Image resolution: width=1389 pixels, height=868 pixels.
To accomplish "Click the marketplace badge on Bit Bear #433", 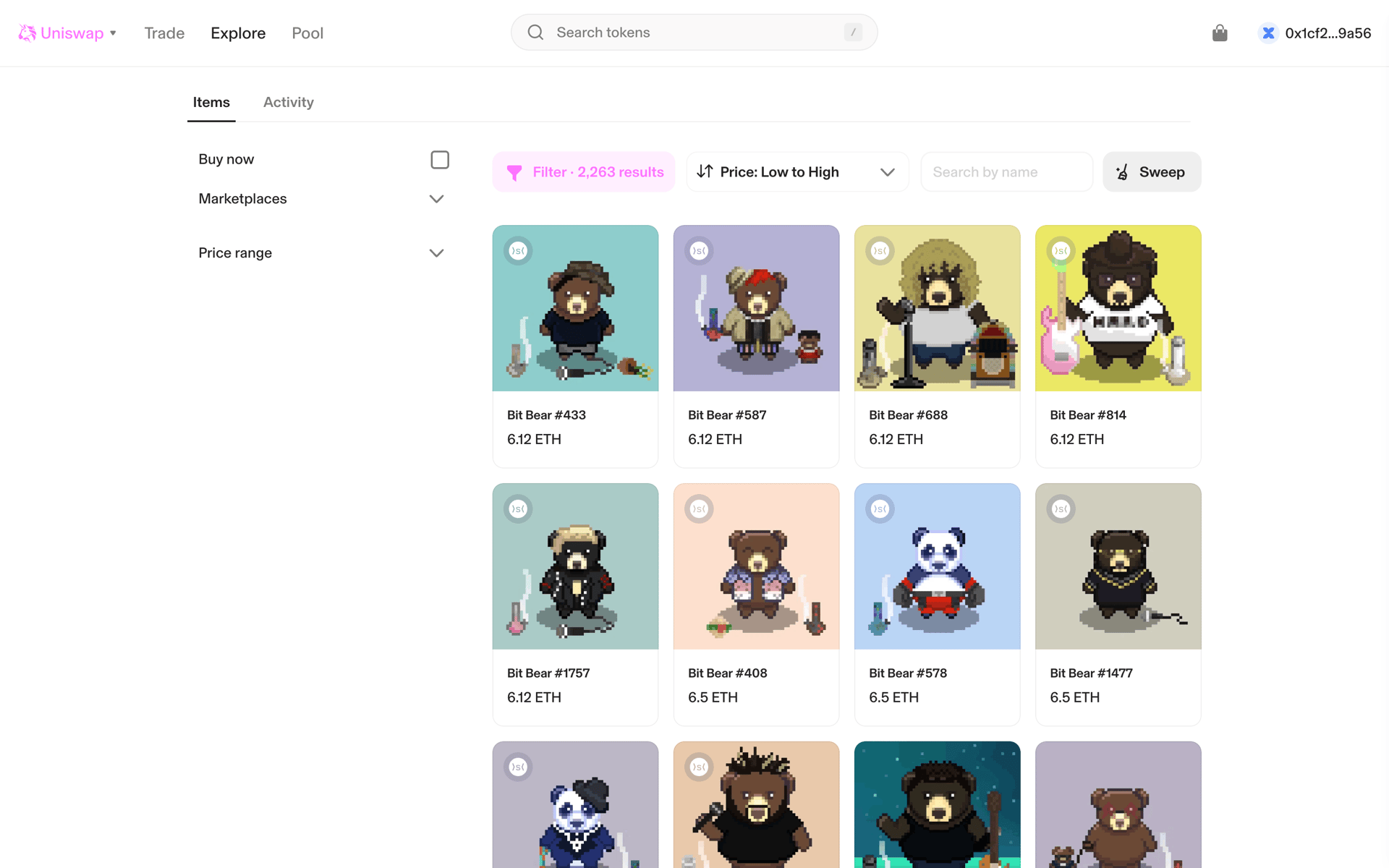I will [518, 251].
